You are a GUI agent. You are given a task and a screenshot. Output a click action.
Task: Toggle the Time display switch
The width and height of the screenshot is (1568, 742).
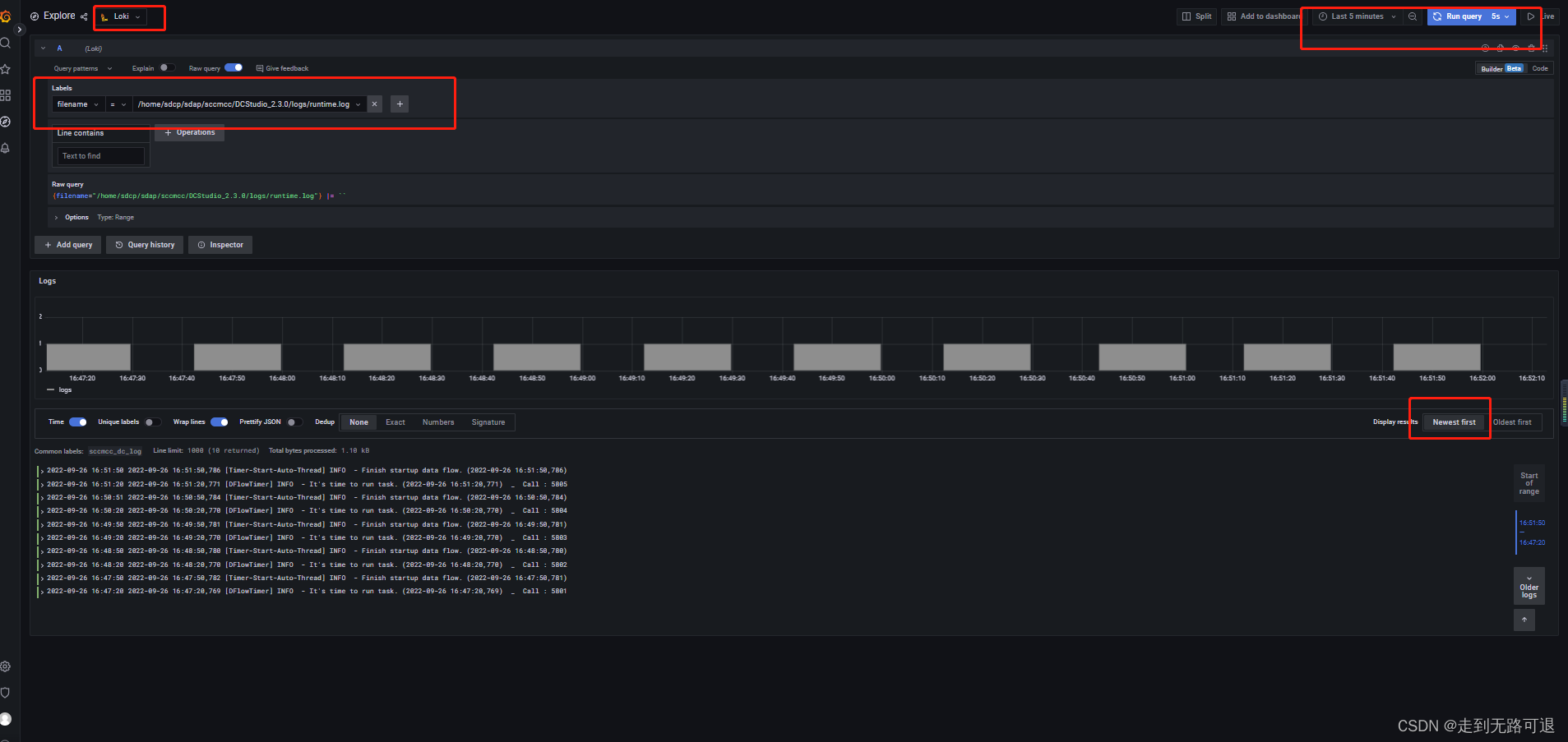(x=78, y=422)
